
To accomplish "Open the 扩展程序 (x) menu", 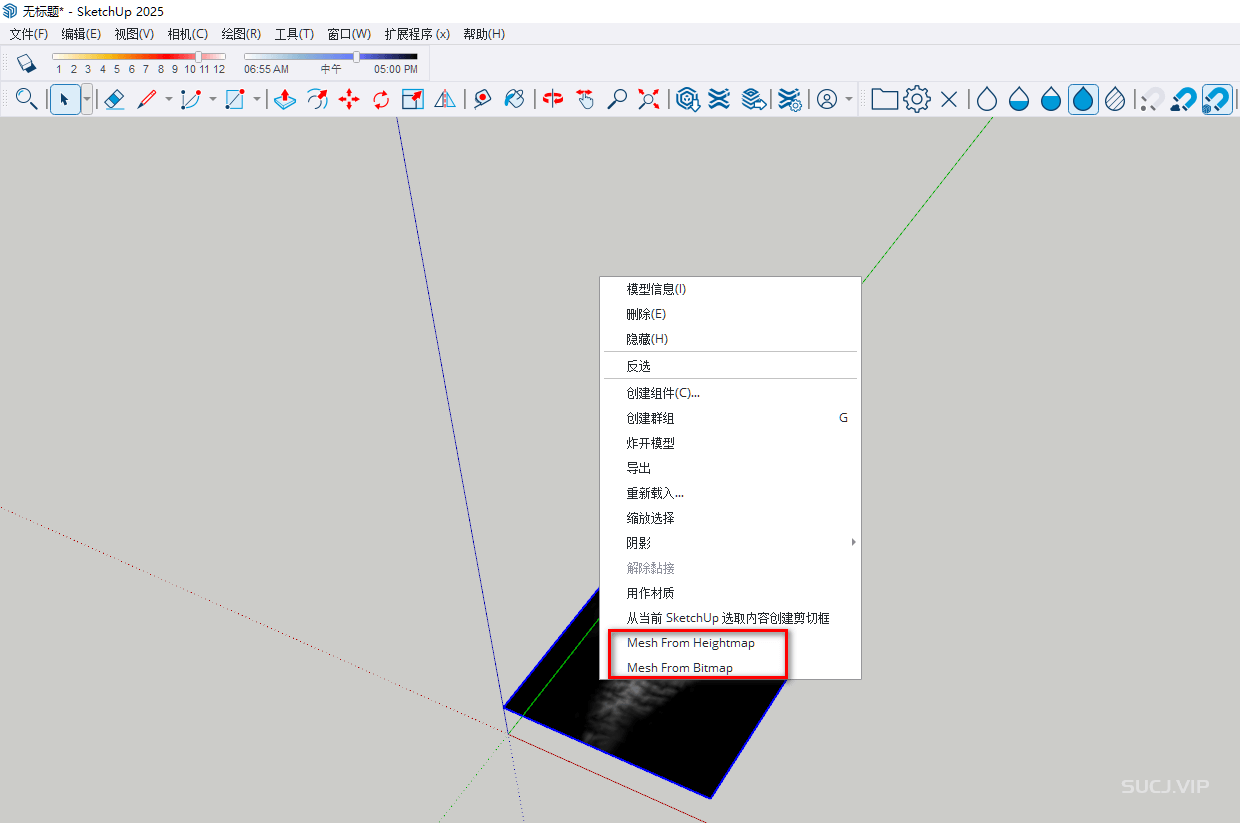I will click(x=417, y=34).
